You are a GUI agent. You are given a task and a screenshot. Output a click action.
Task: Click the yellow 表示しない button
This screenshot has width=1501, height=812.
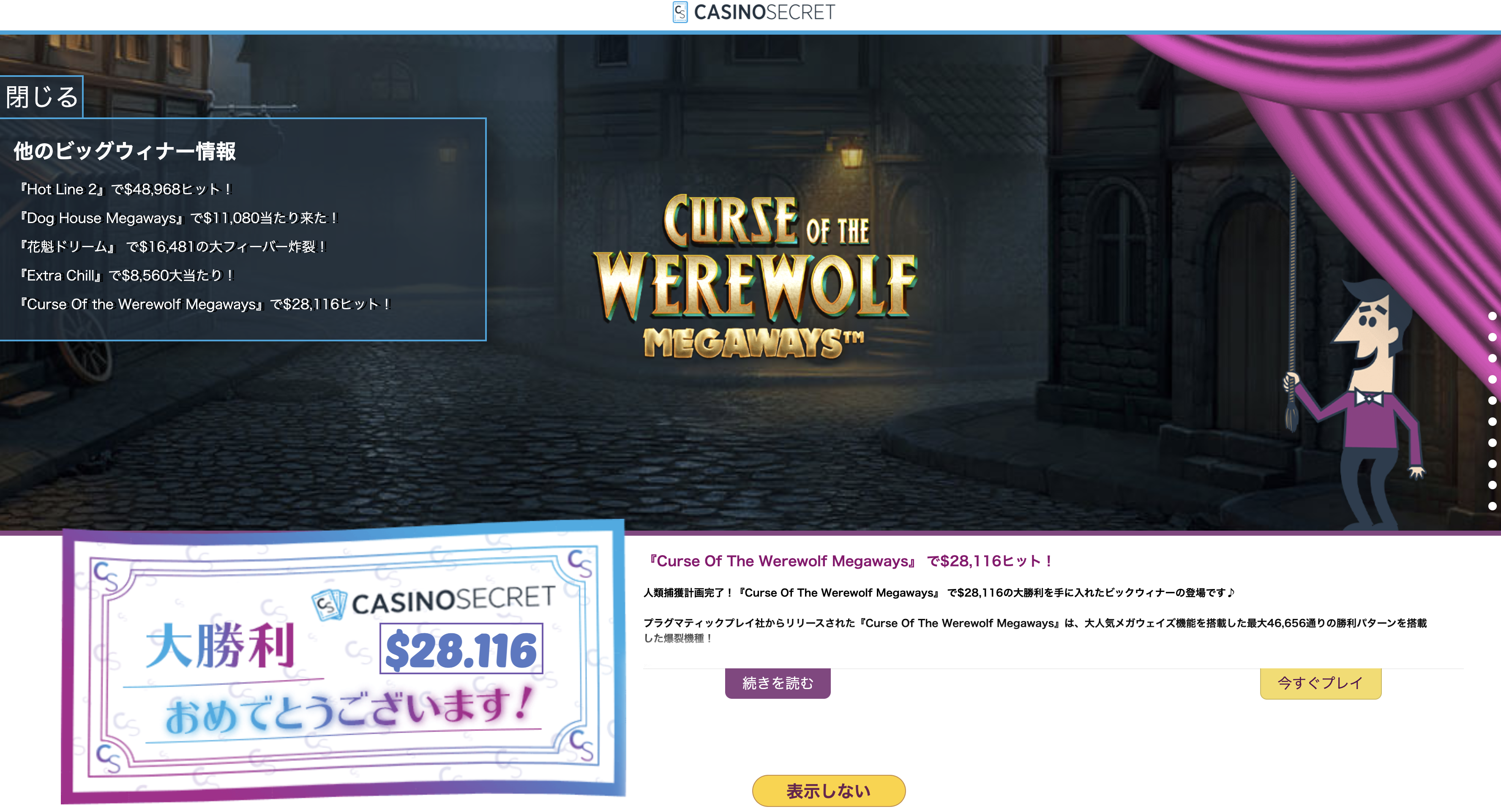(829, 790)
